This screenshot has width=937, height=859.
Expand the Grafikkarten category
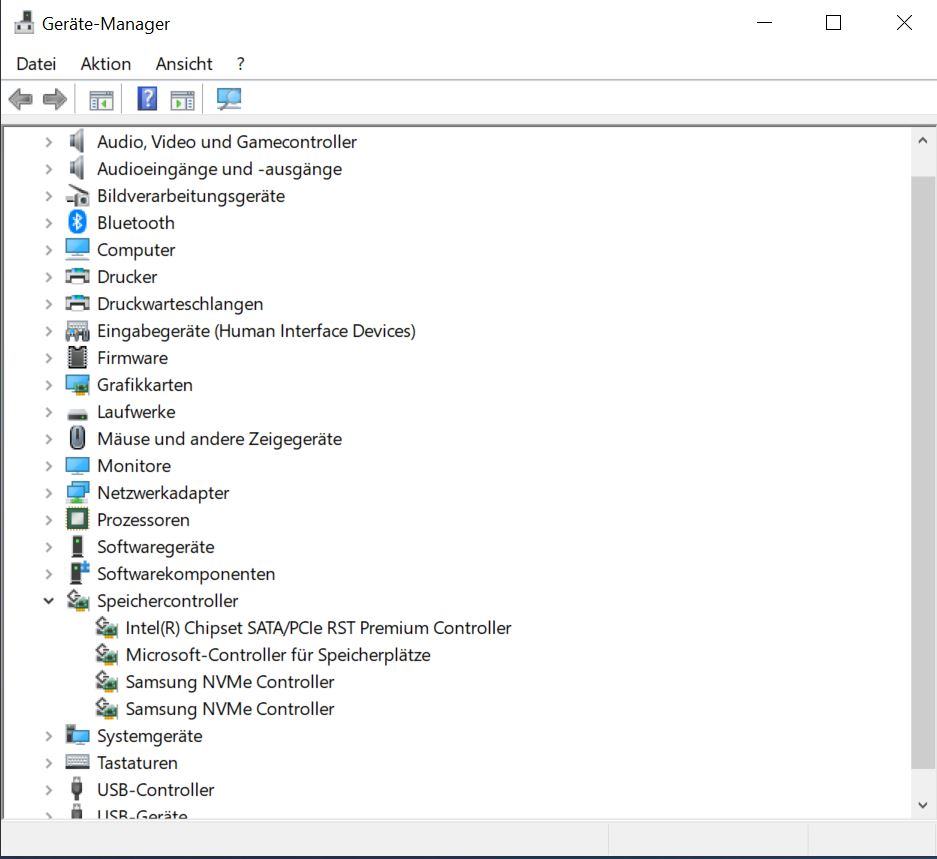[48, 385]
